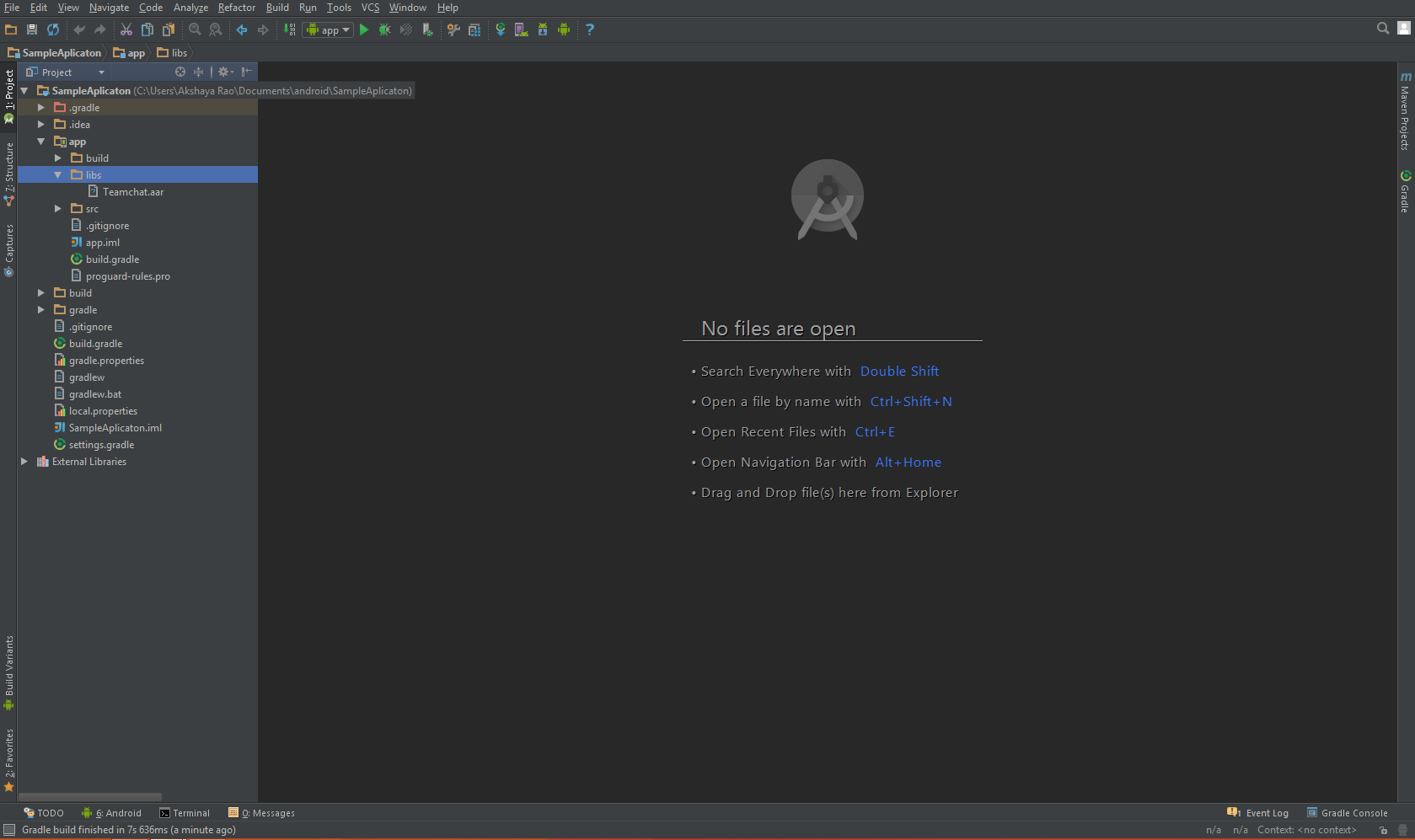1415x840 pixels.
Task: Save all files with the floppy icon
Action: click(x=32, y=29)
